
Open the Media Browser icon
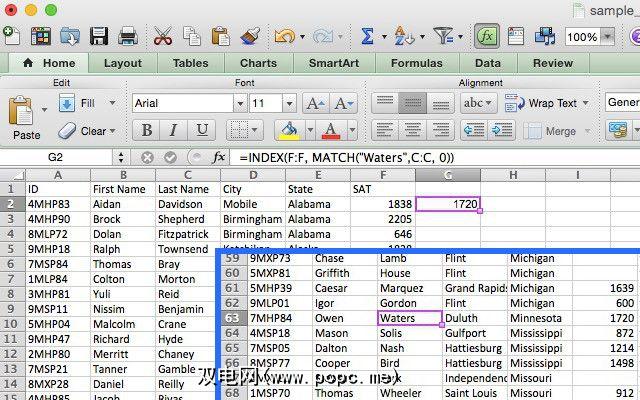tap(545, 36)
